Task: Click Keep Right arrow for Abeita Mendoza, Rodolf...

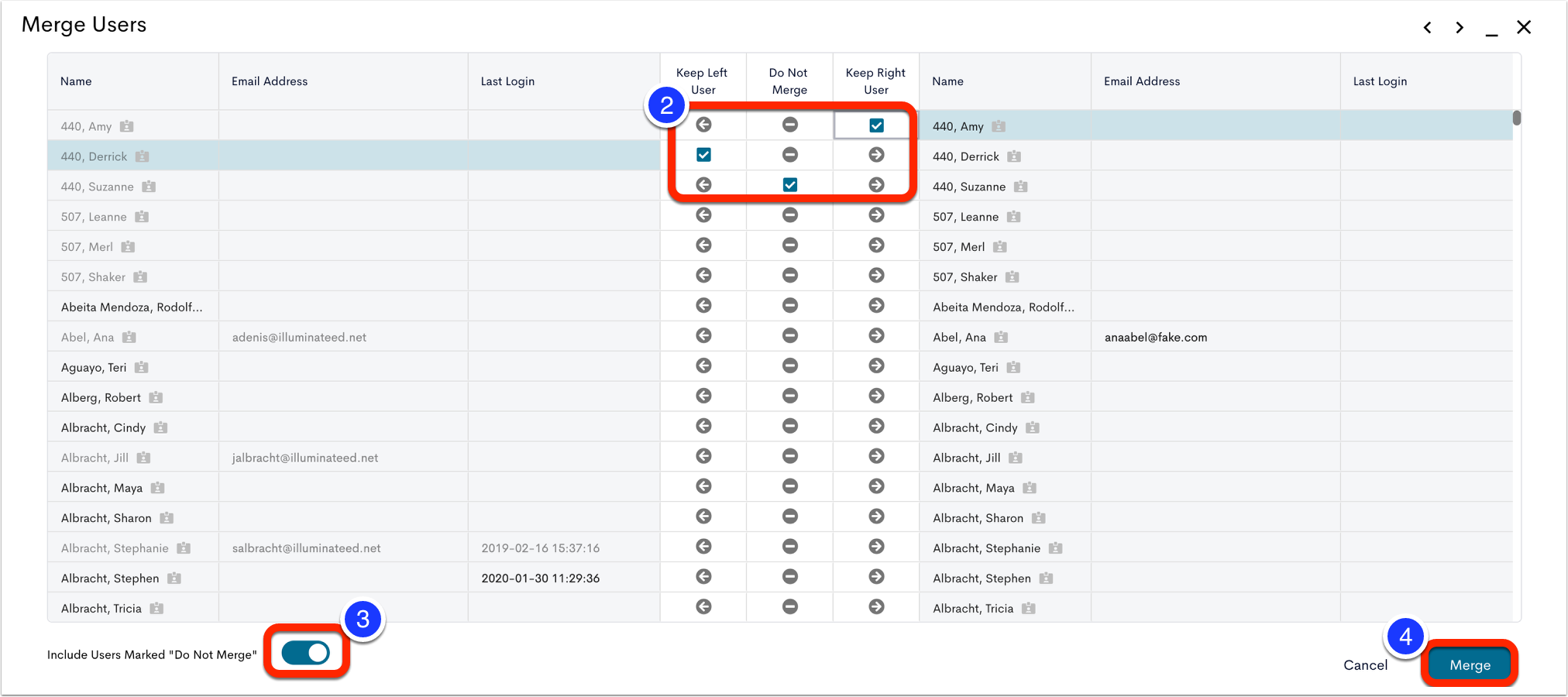Action: coord(876,305)
